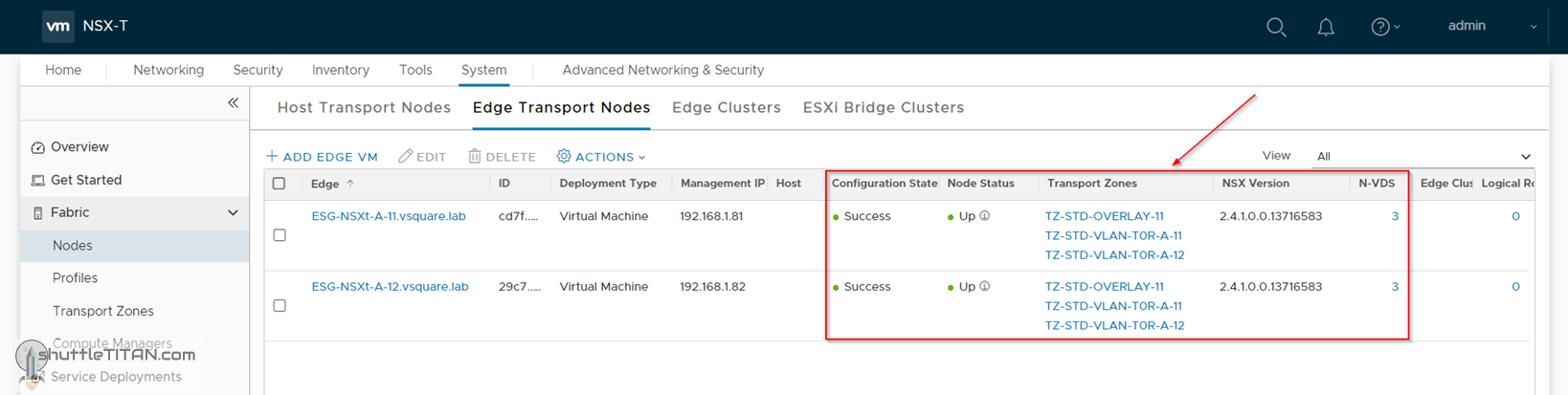Check the ESG-NSXt-A-11 row checkbox
Screen dimensions: 1568x395
point(280,235)
